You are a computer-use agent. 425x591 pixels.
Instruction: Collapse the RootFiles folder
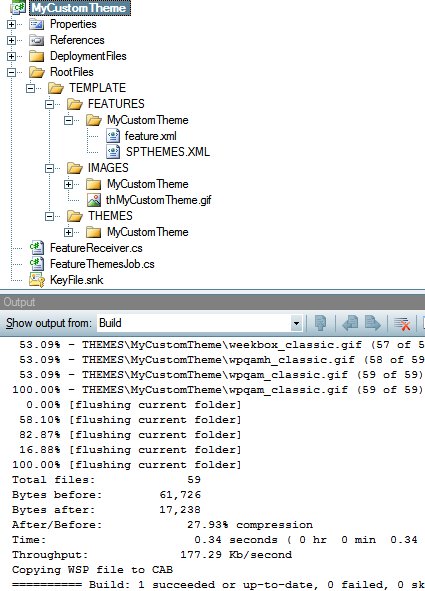click(x=11, y=72)
